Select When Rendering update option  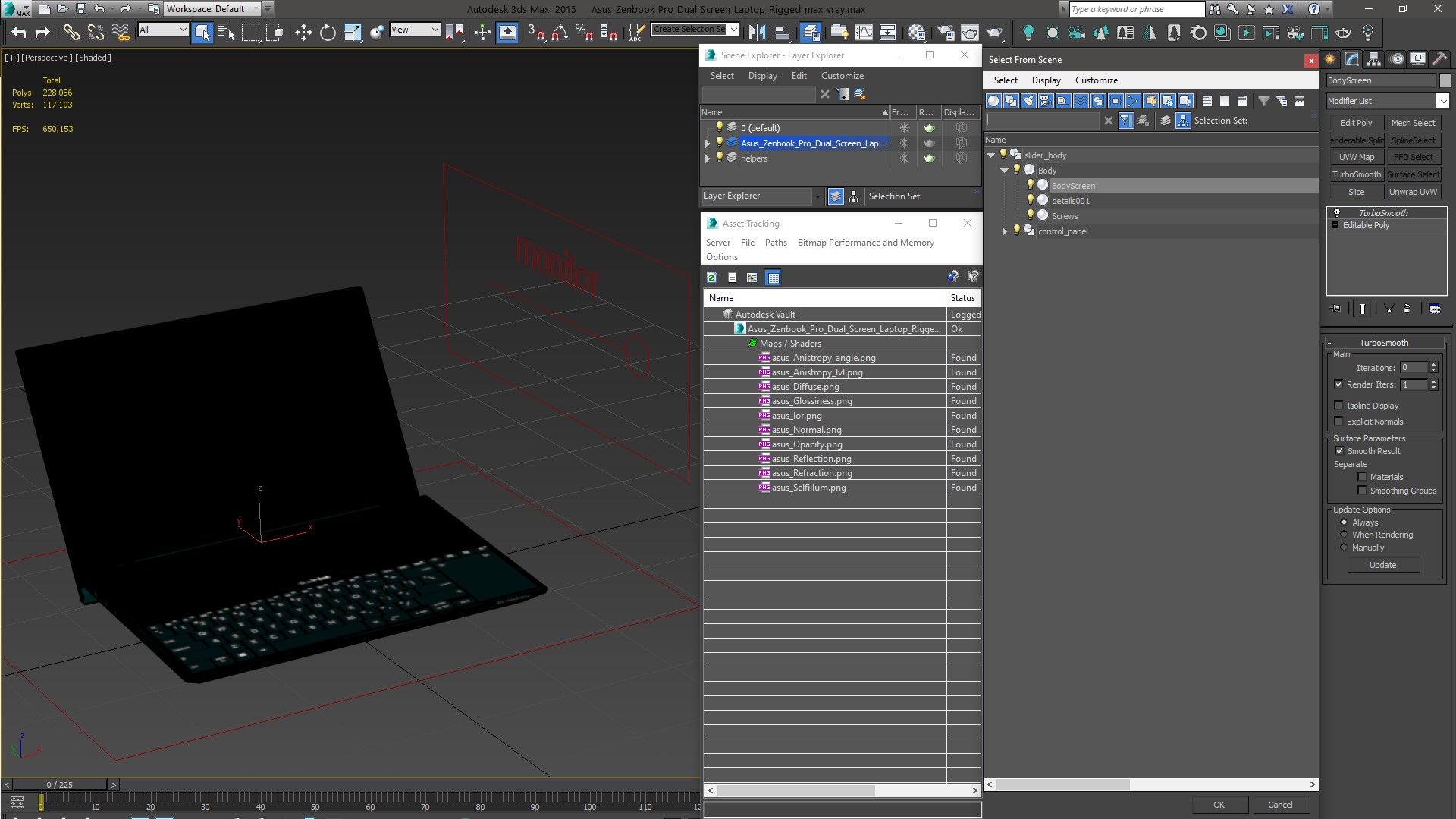pyautogui.click(x=1344, y=535)
